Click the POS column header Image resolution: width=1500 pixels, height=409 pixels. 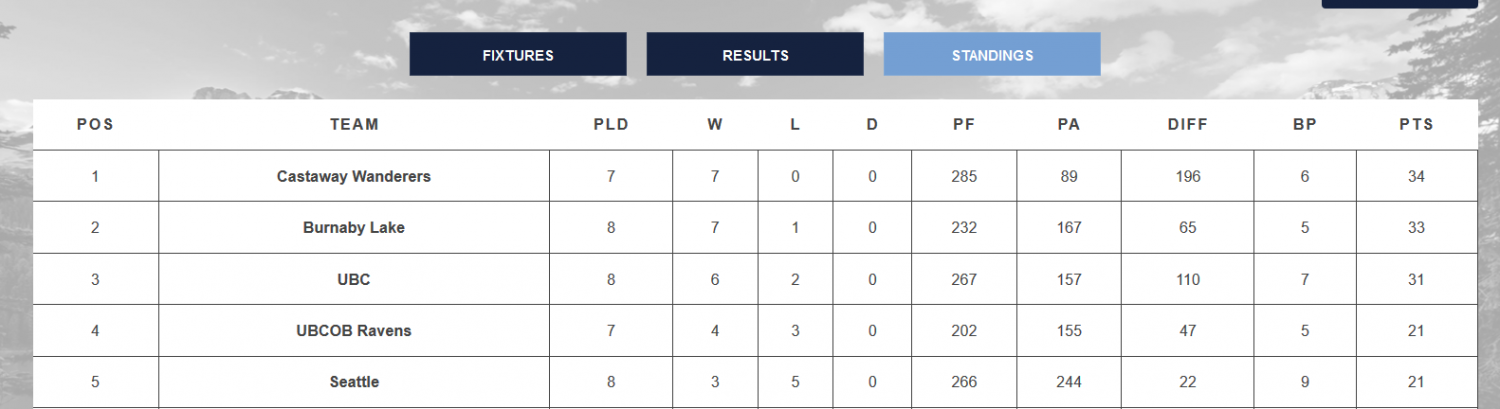coord(95,125)
